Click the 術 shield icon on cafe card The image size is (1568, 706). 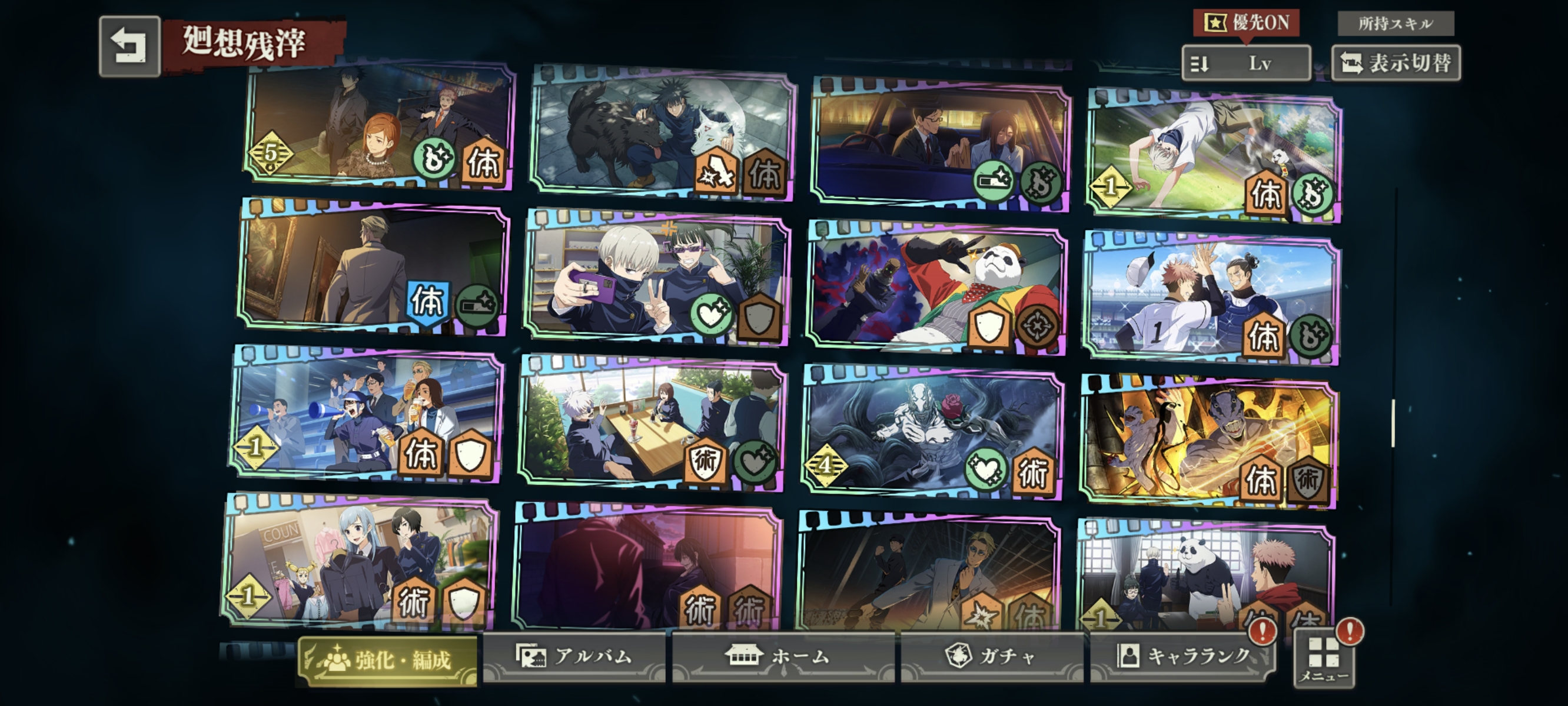click(706, 461)
